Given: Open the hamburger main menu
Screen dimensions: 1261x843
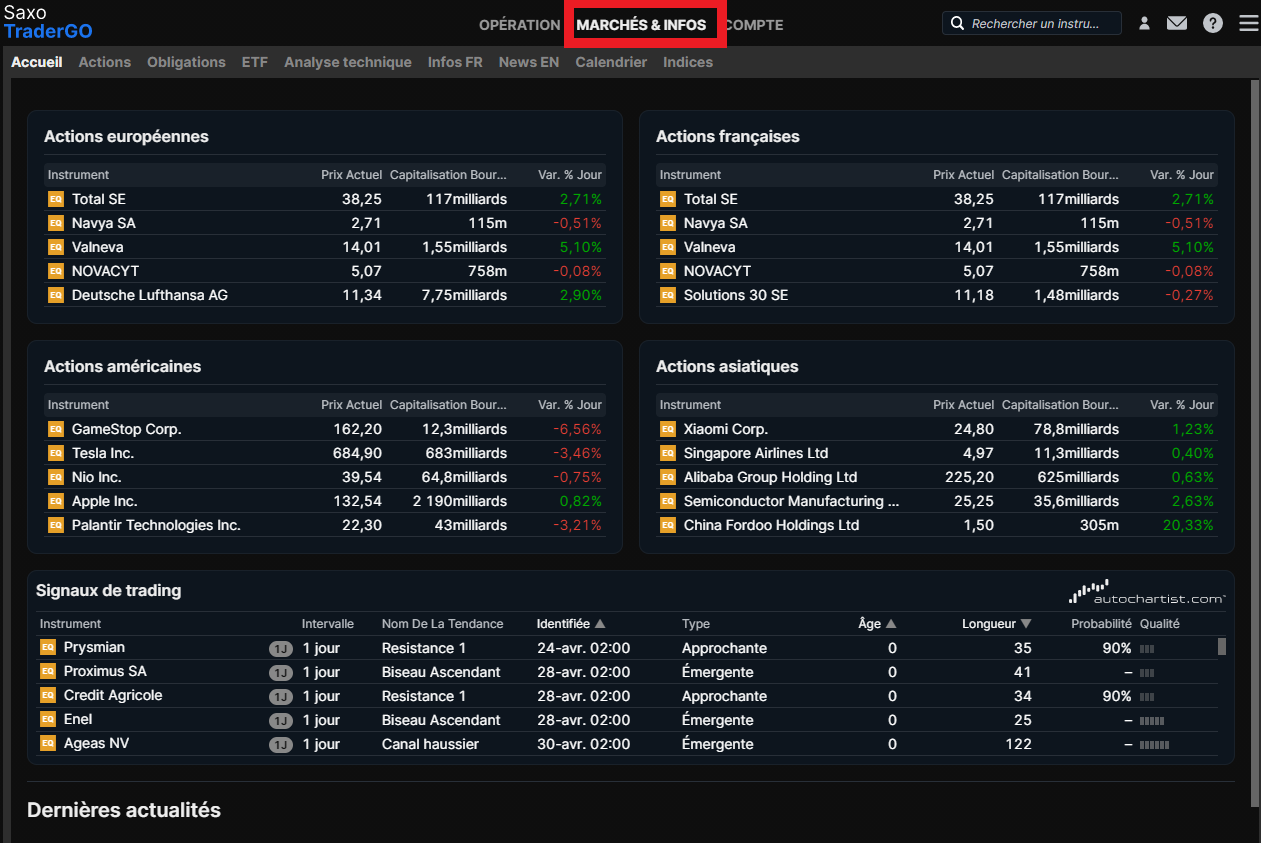Looking at the screenshot, I should pyautogui.click(x=1248, y=23).
